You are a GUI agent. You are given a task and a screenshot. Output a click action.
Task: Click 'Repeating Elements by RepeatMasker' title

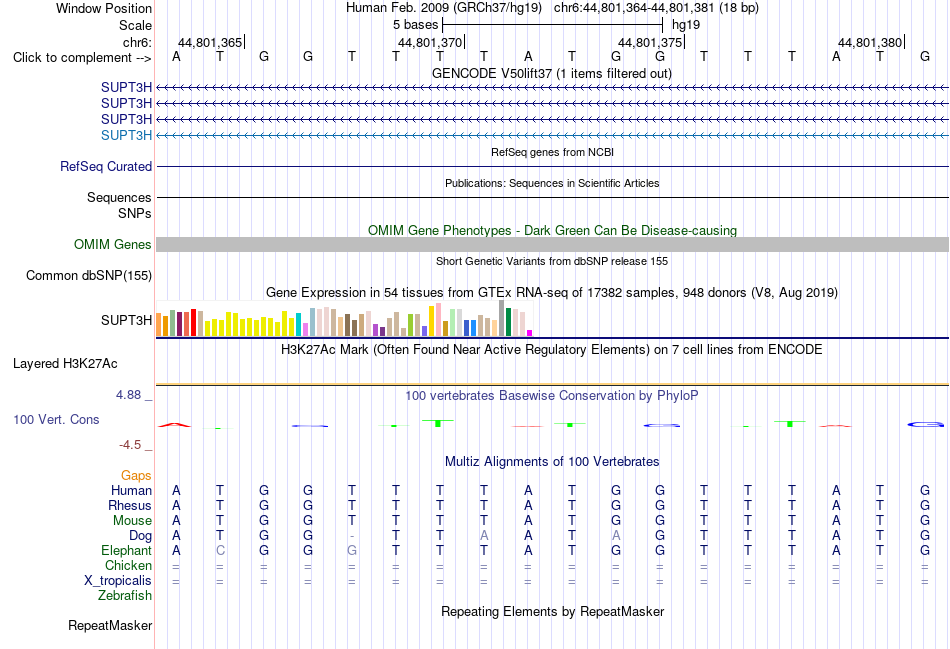pyautogui.click(x=553, y=611)
